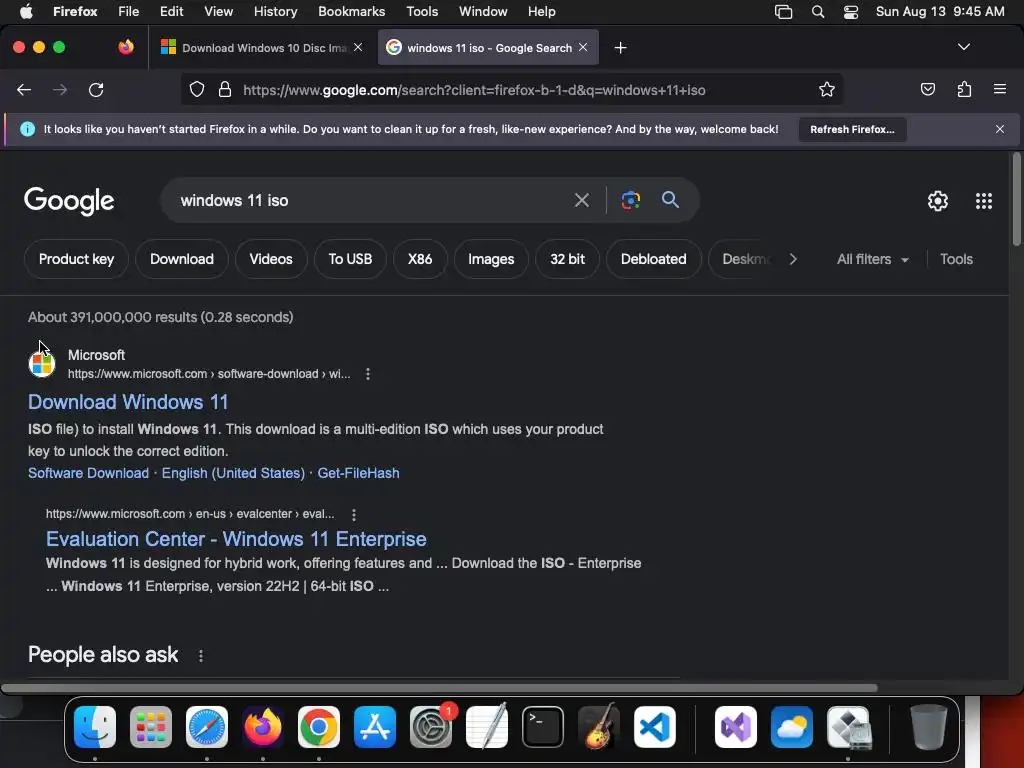
Task: Open System Settings from the Dock
Action: coord(431,727)
